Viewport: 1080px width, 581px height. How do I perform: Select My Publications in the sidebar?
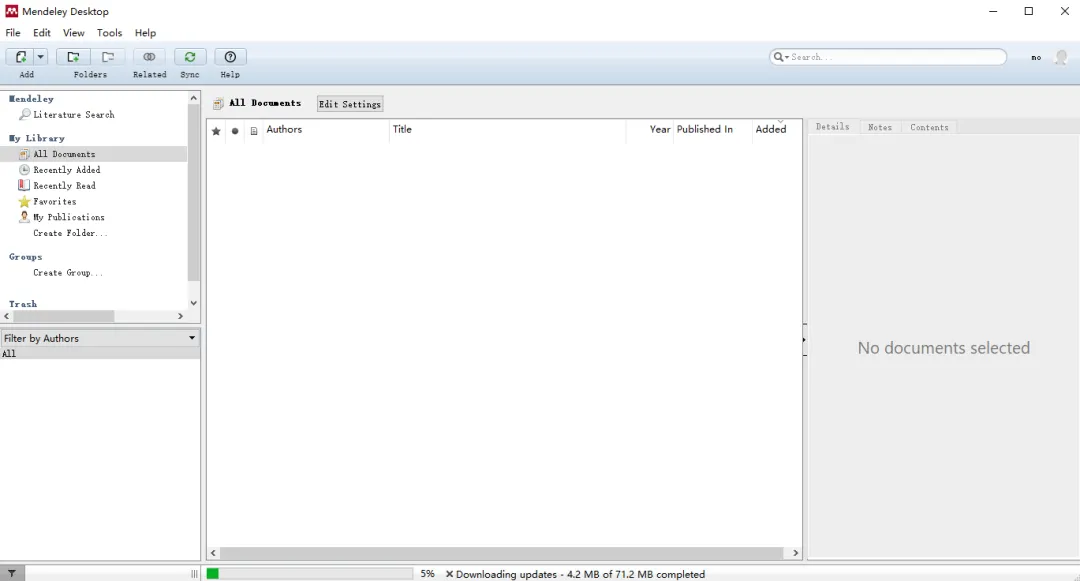click(69, 218)
